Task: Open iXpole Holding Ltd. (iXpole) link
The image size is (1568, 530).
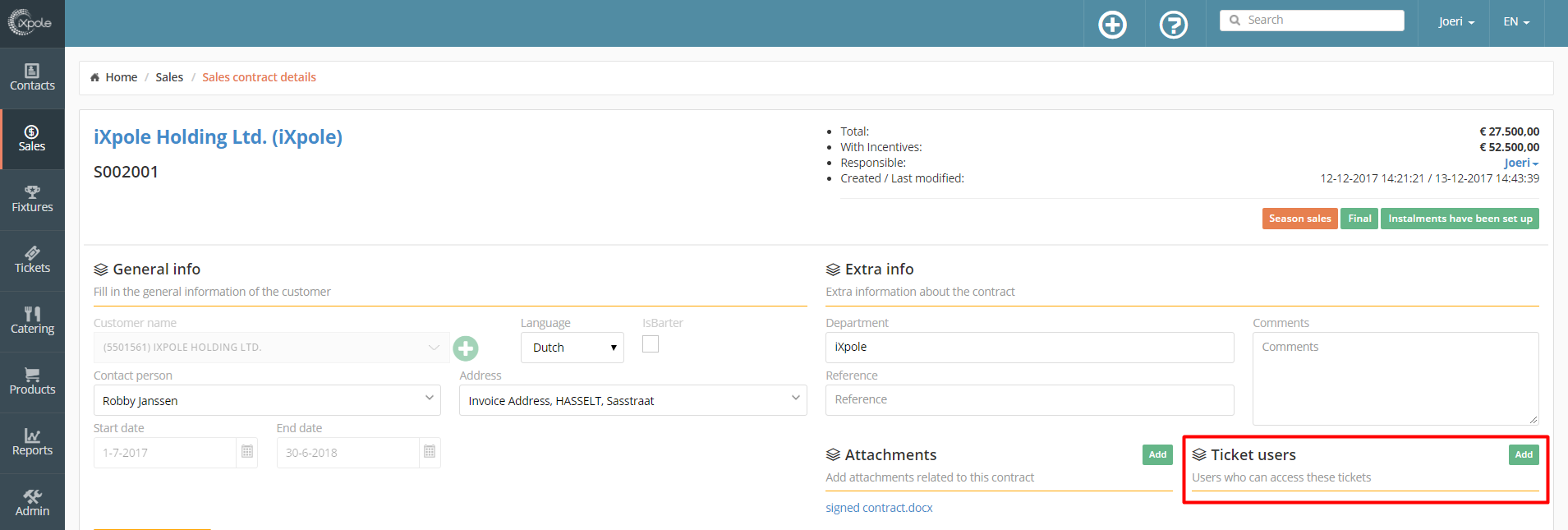Action: pos(218,137)
